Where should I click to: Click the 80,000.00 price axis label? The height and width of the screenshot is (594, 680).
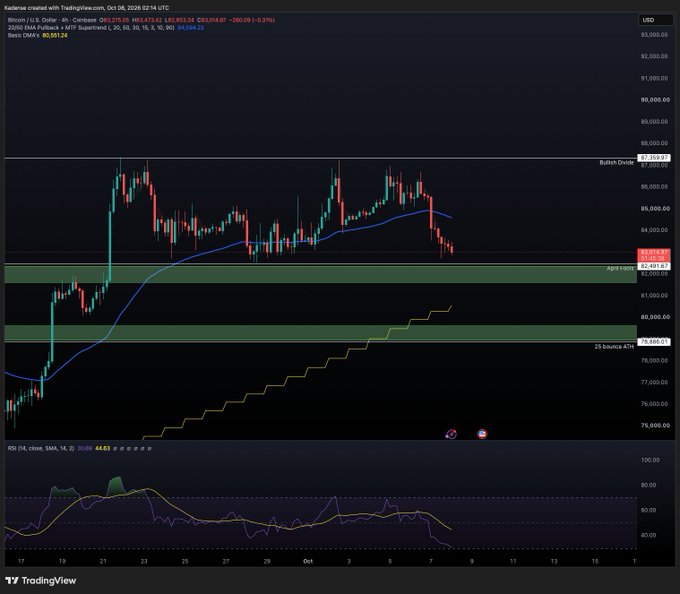[x=655, y=317]
